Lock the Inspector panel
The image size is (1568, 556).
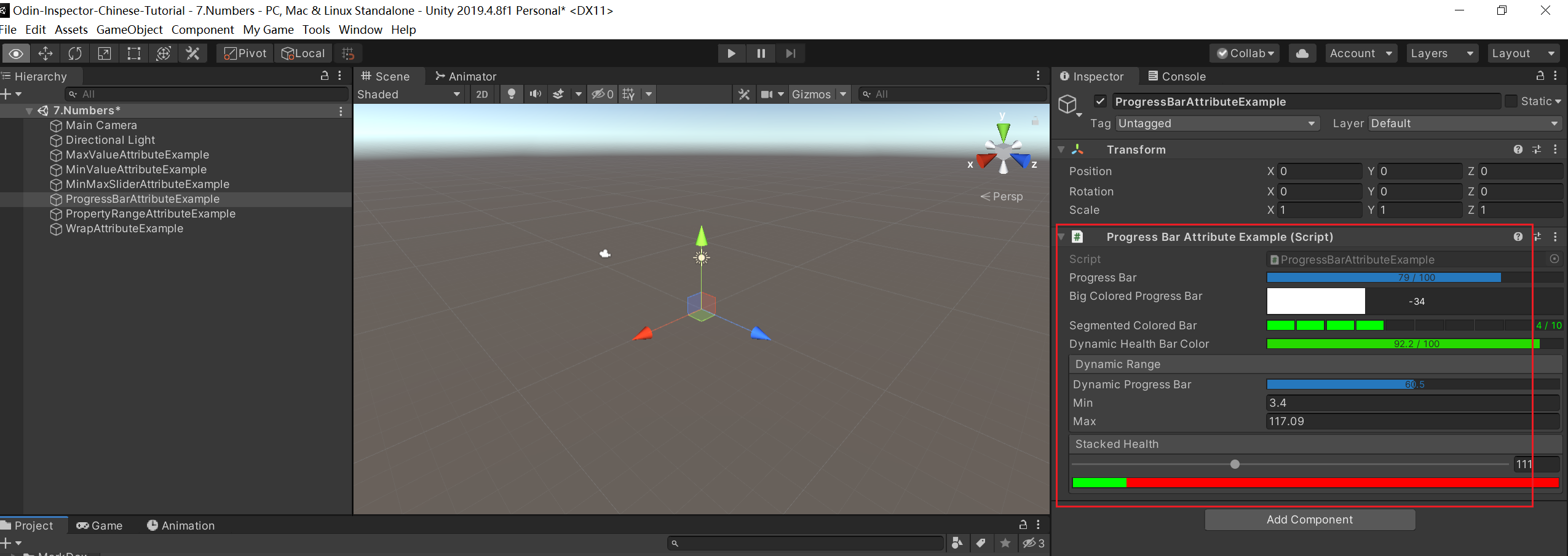1540,76
